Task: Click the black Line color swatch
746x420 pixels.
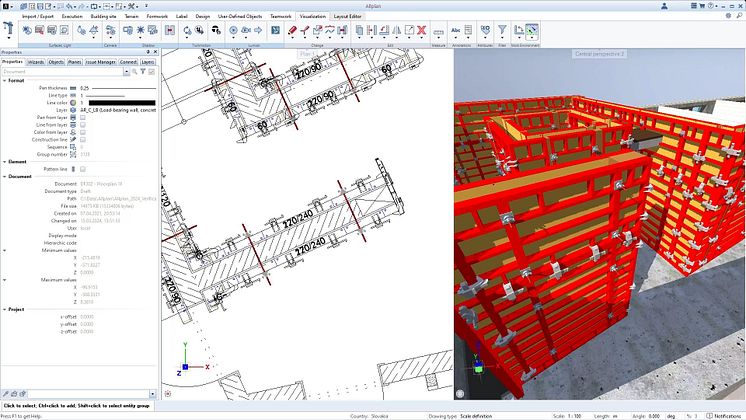Action: tap(122, 102)
